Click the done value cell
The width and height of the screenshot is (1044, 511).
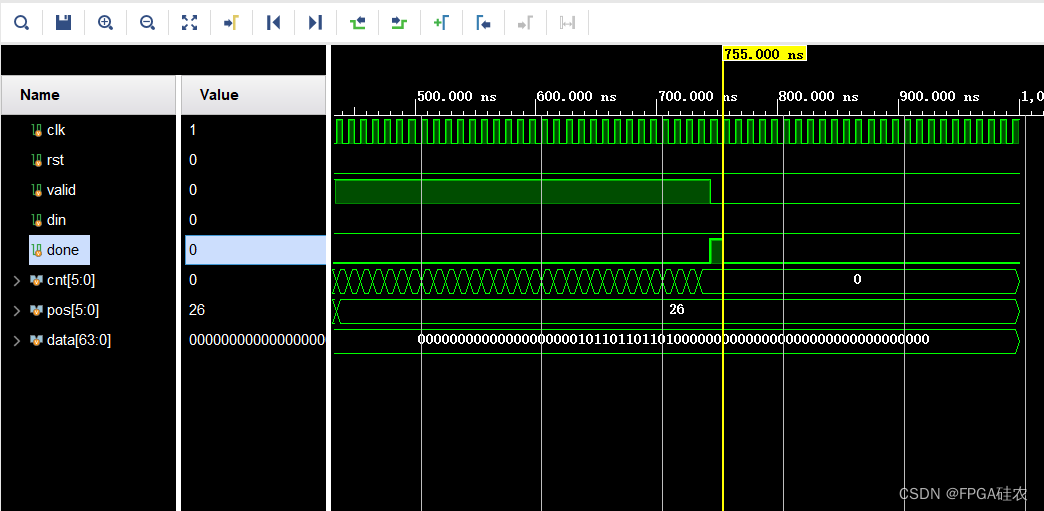255,250
